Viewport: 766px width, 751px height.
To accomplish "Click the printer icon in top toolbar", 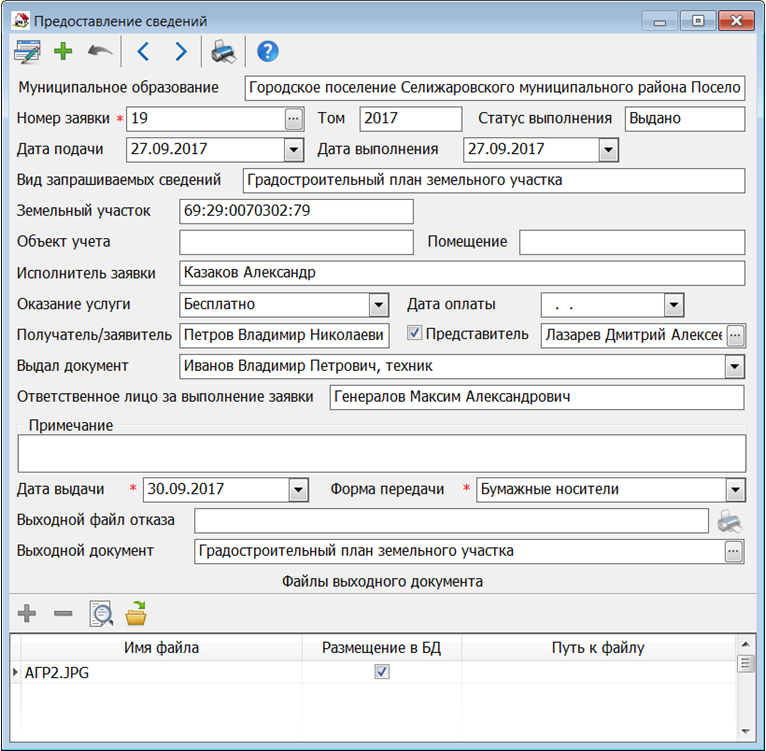I will [x=224, y=52].
